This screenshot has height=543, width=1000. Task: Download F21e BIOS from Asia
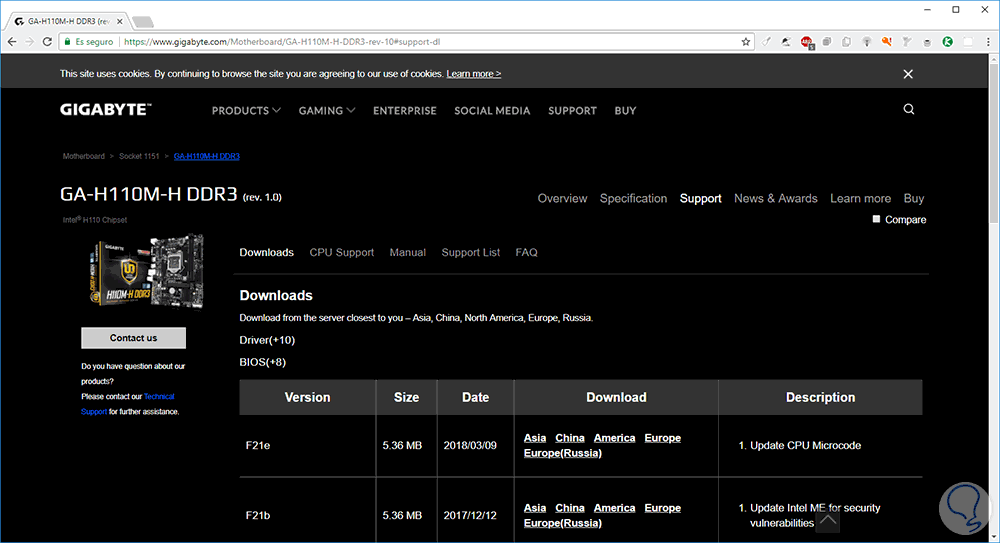click(x=534, y=438)
